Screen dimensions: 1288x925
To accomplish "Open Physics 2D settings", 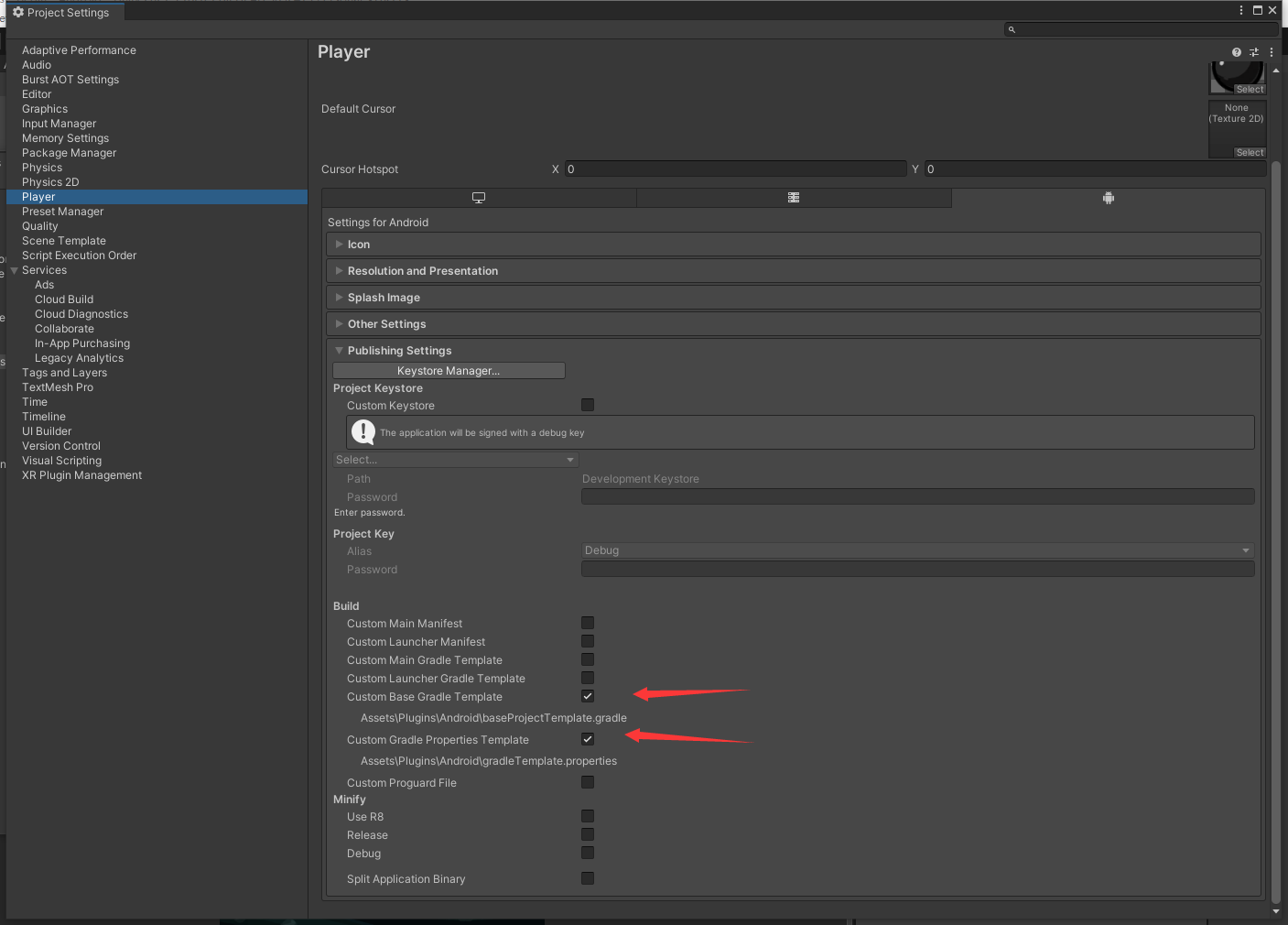I will point(50,182).
